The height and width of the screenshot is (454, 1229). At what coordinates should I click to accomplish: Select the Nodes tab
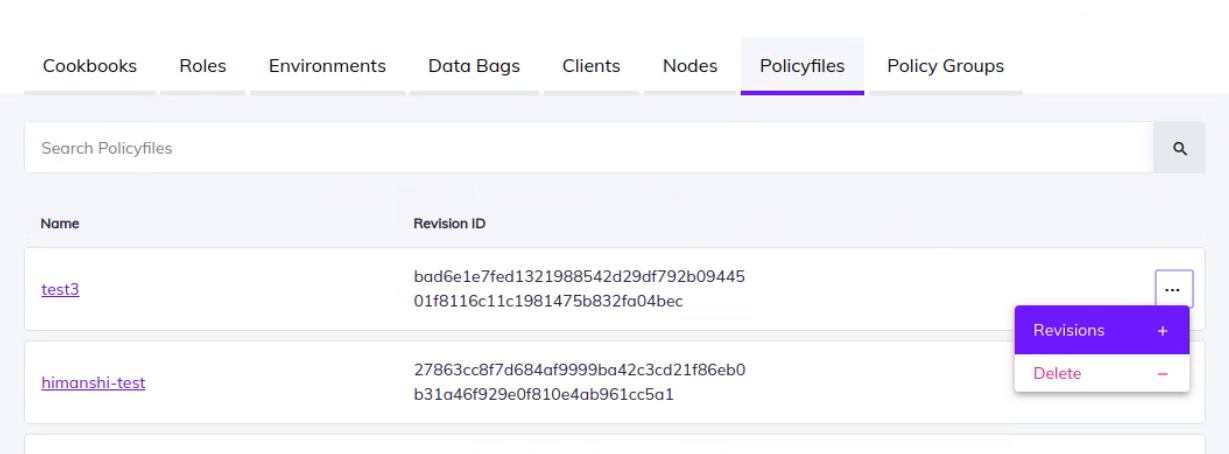690,66
